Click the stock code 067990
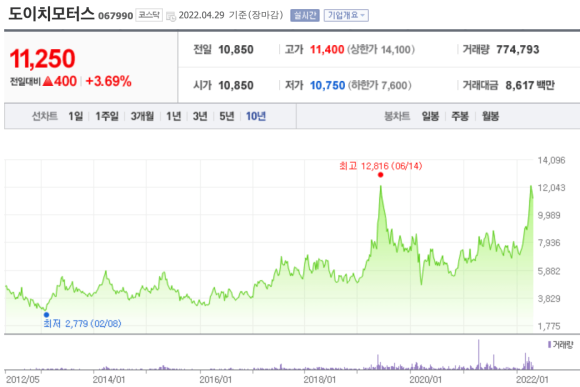This screenshot has height=387, width=580. (115, 16)
